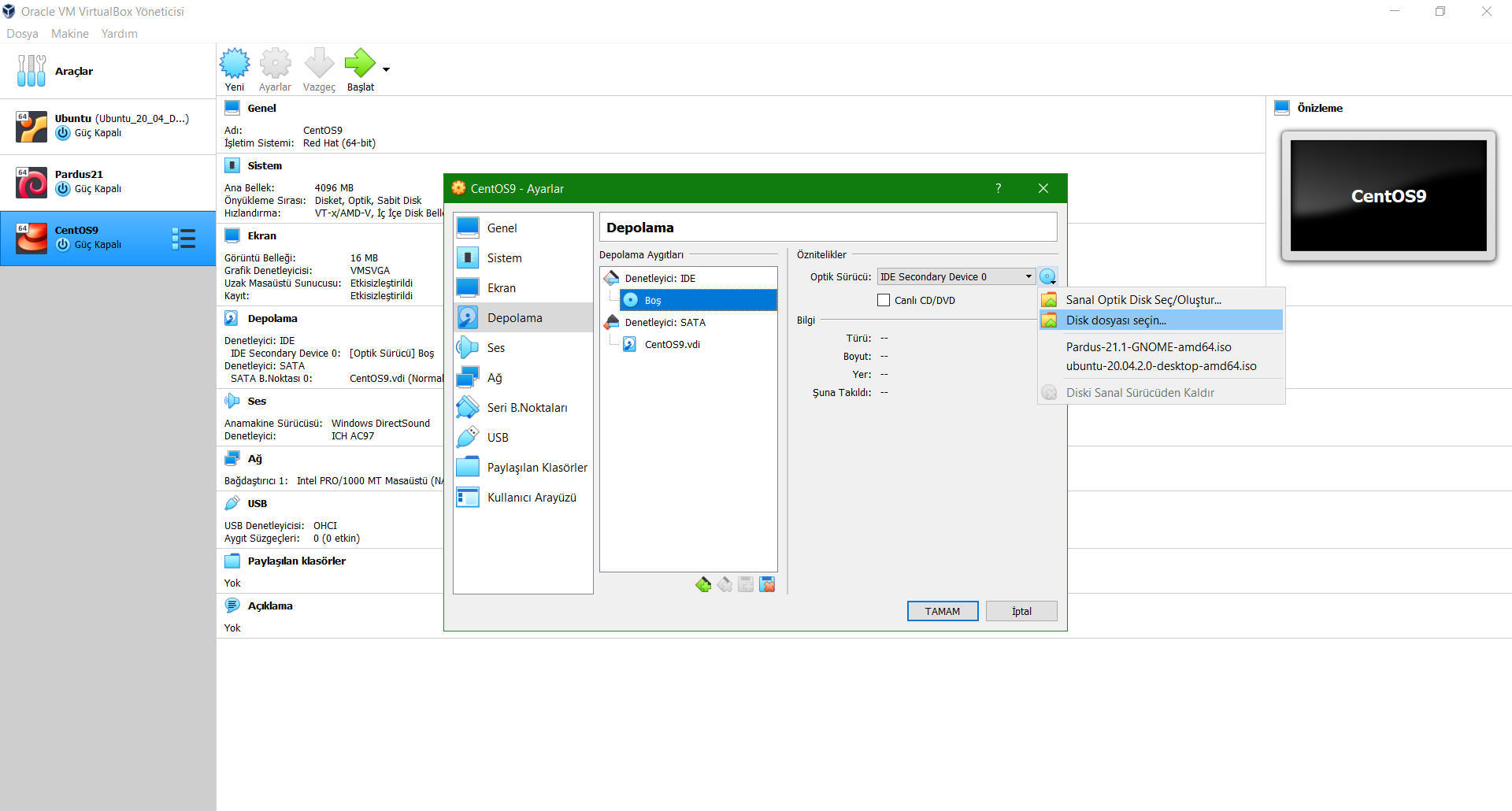Click the remove controller icon

[x=724, y=584]
